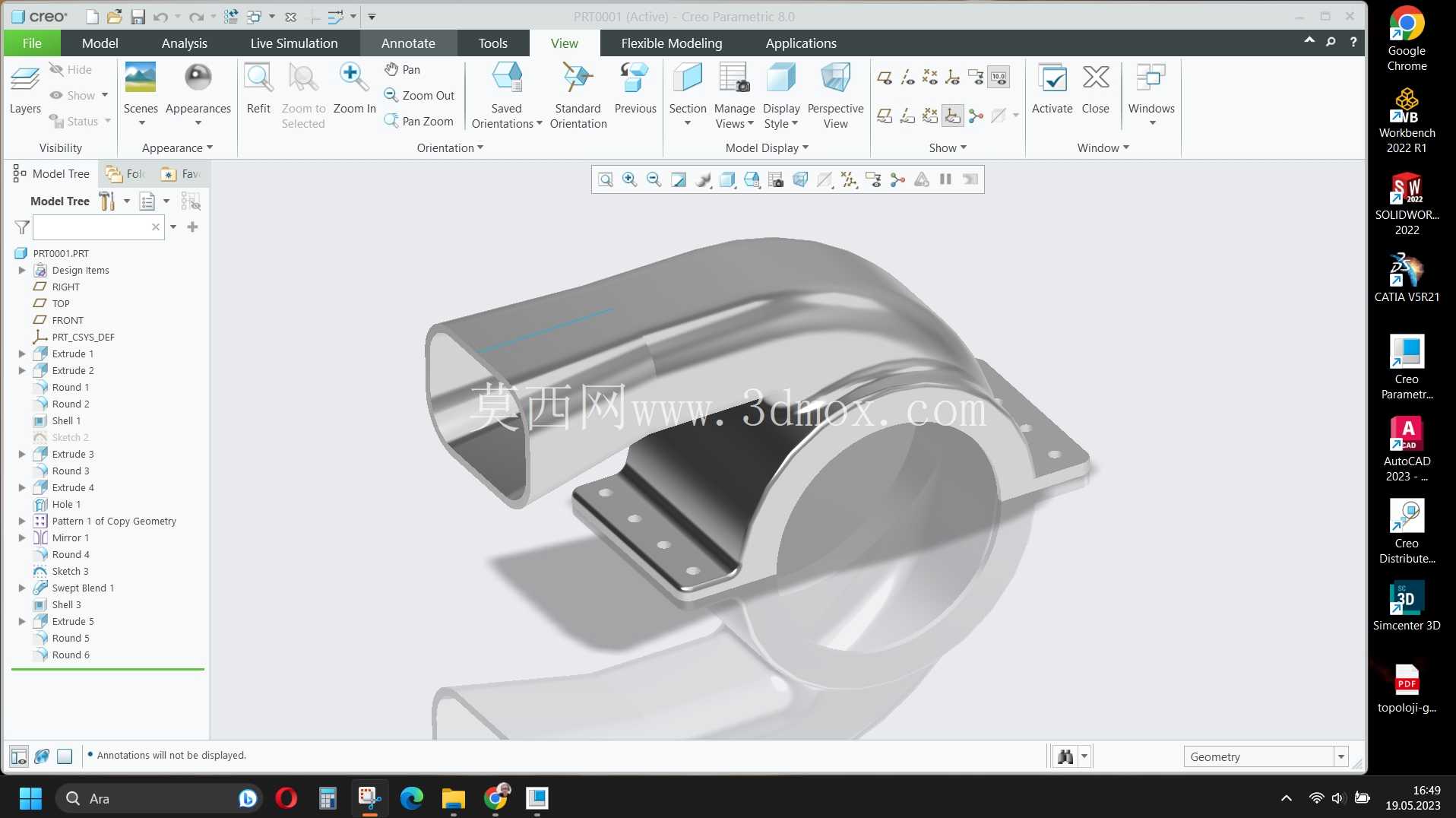Switch to the Annotate tab
The width and height of the screenshot is (1456, 818).
point(408,43)
